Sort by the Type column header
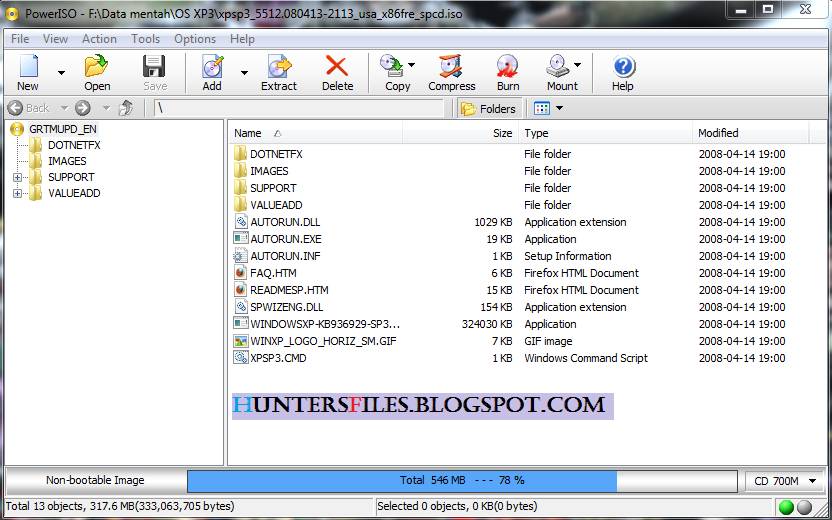Screen dimensions: 832x520 click(x=606, y=133)
